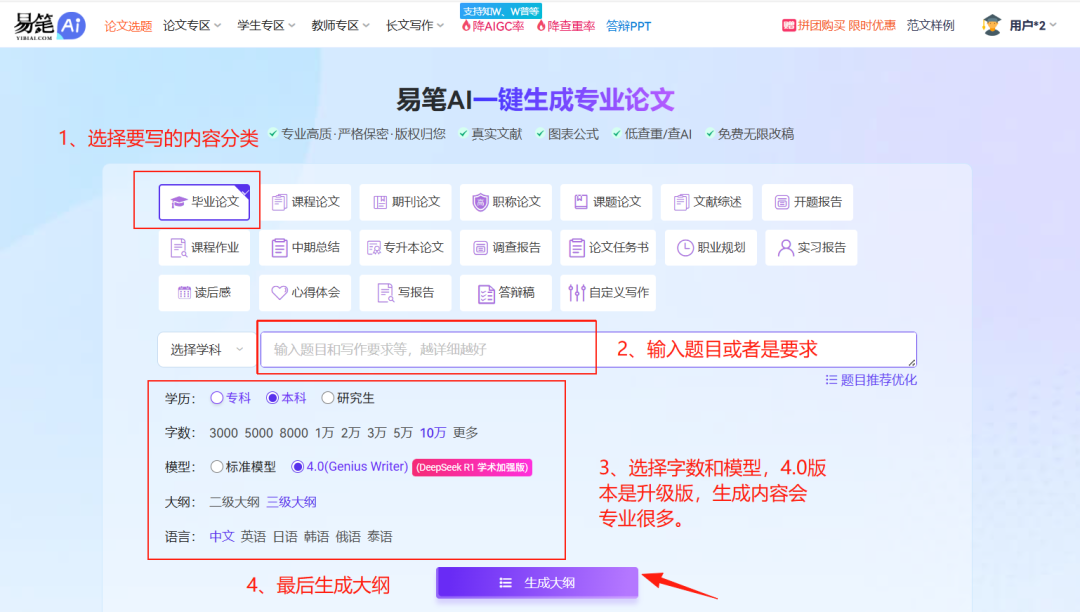
Task: Select the 调查报告 category
Action: [x=506, y=247]
